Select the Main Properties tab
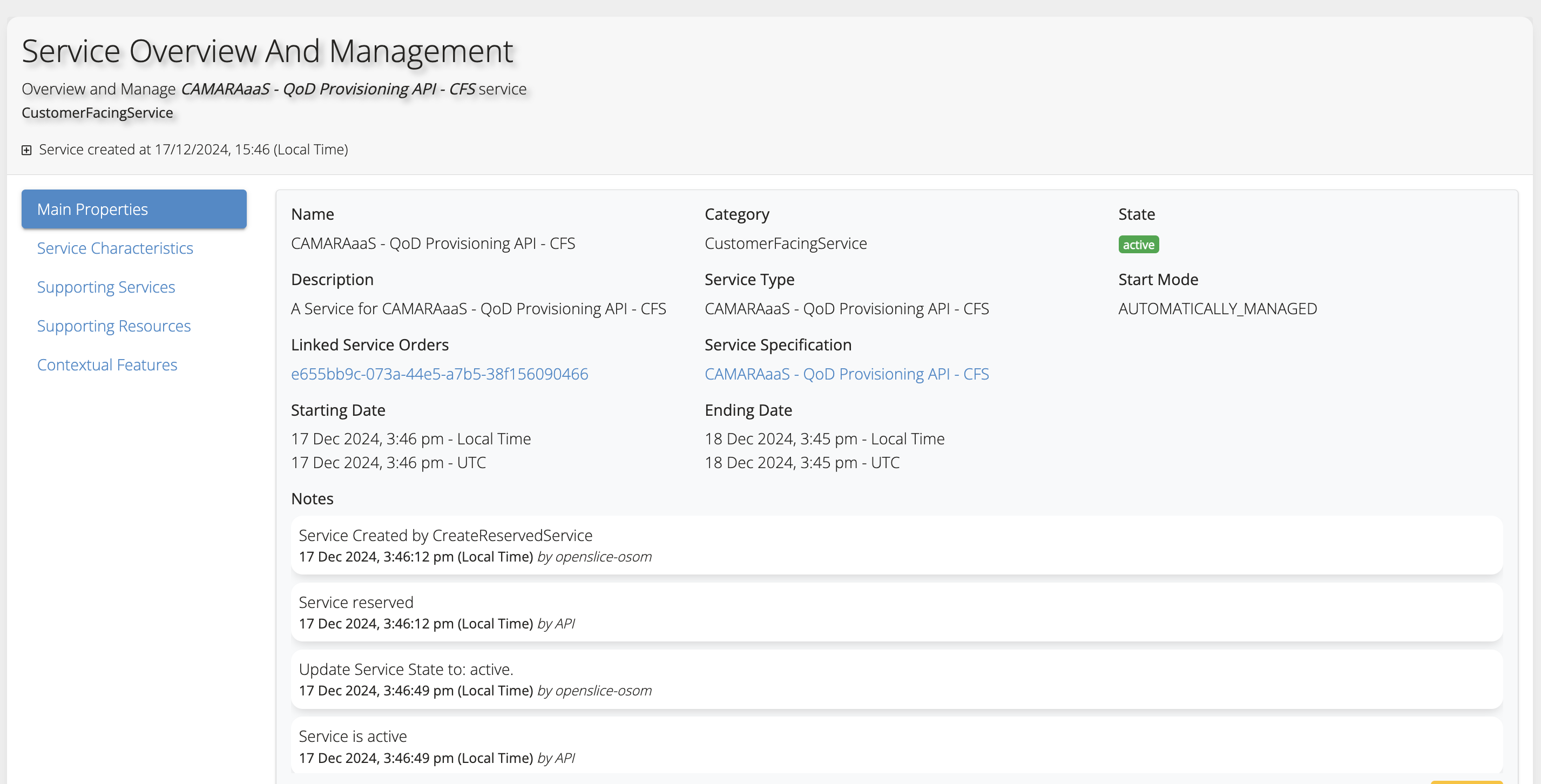 [x=134, y=209]
